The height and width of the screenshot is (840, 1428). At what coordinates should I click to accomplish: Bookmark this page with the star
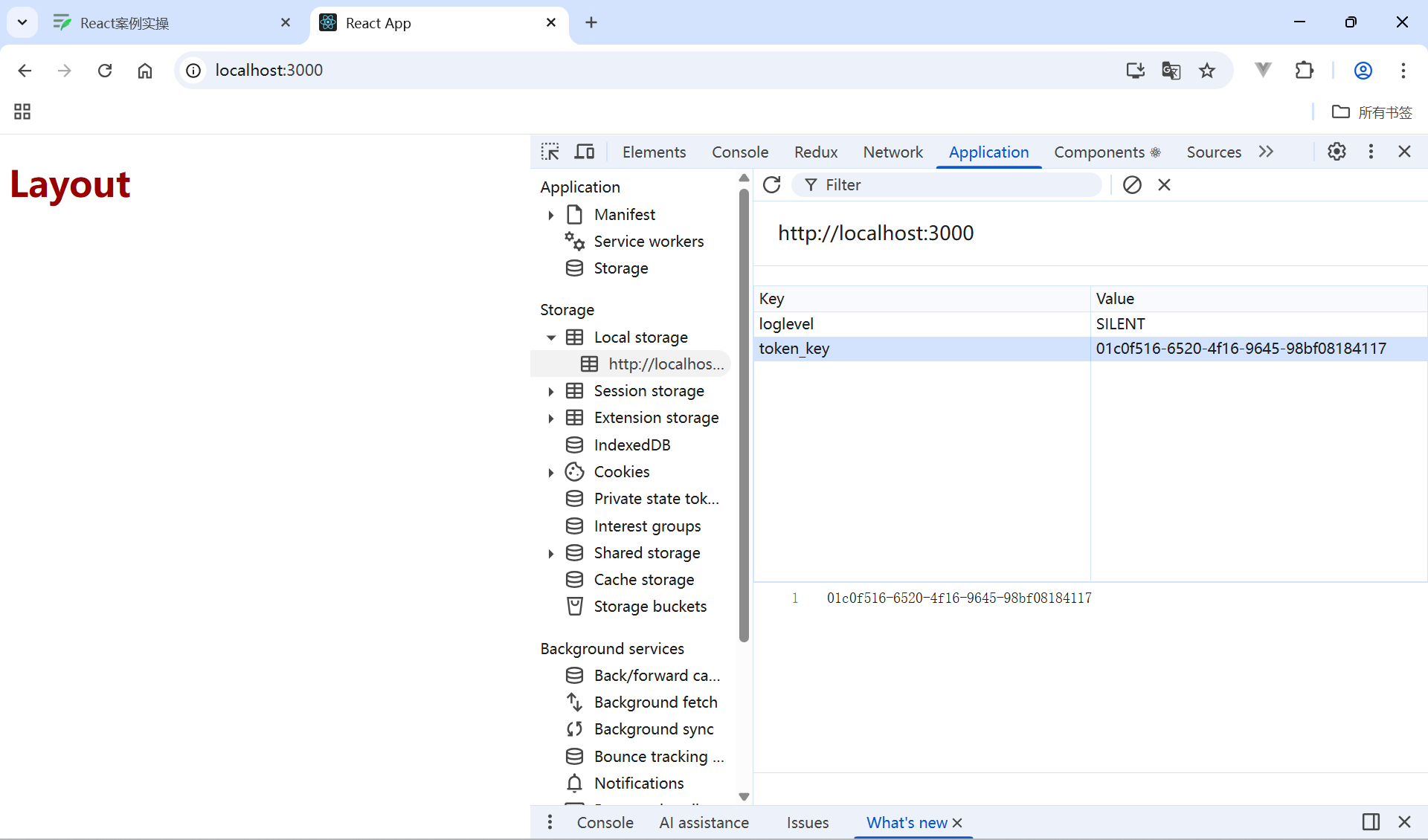point(1206,71)
